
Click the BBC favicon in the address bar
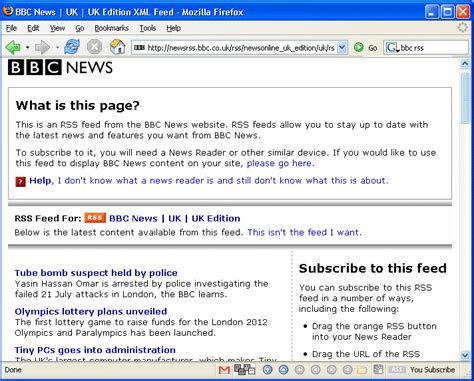139,48
